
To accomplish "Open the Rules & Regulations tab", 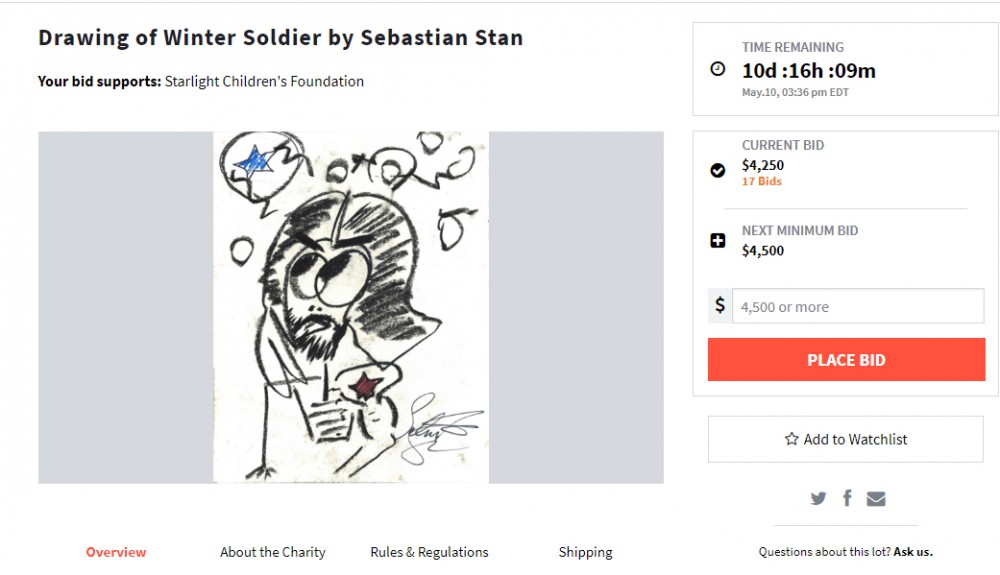I will tap(429, 552).
